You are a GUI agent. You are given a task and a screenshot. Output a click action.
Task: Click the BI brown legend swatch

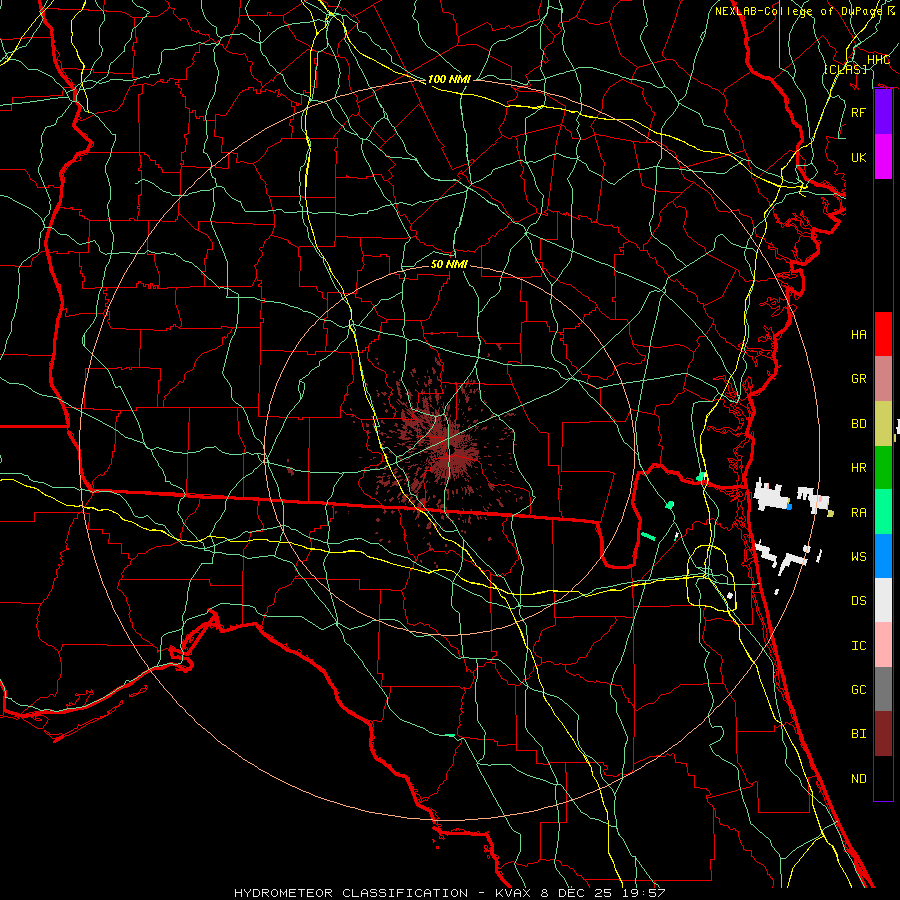883,734
